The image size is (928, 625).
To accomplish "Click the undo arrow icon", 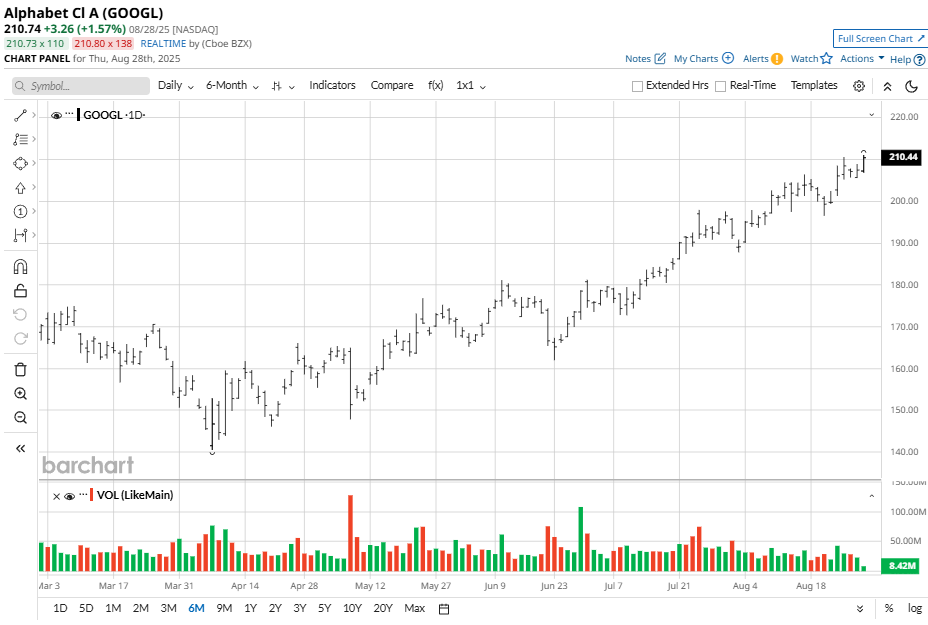I will [x=20, y=314].
